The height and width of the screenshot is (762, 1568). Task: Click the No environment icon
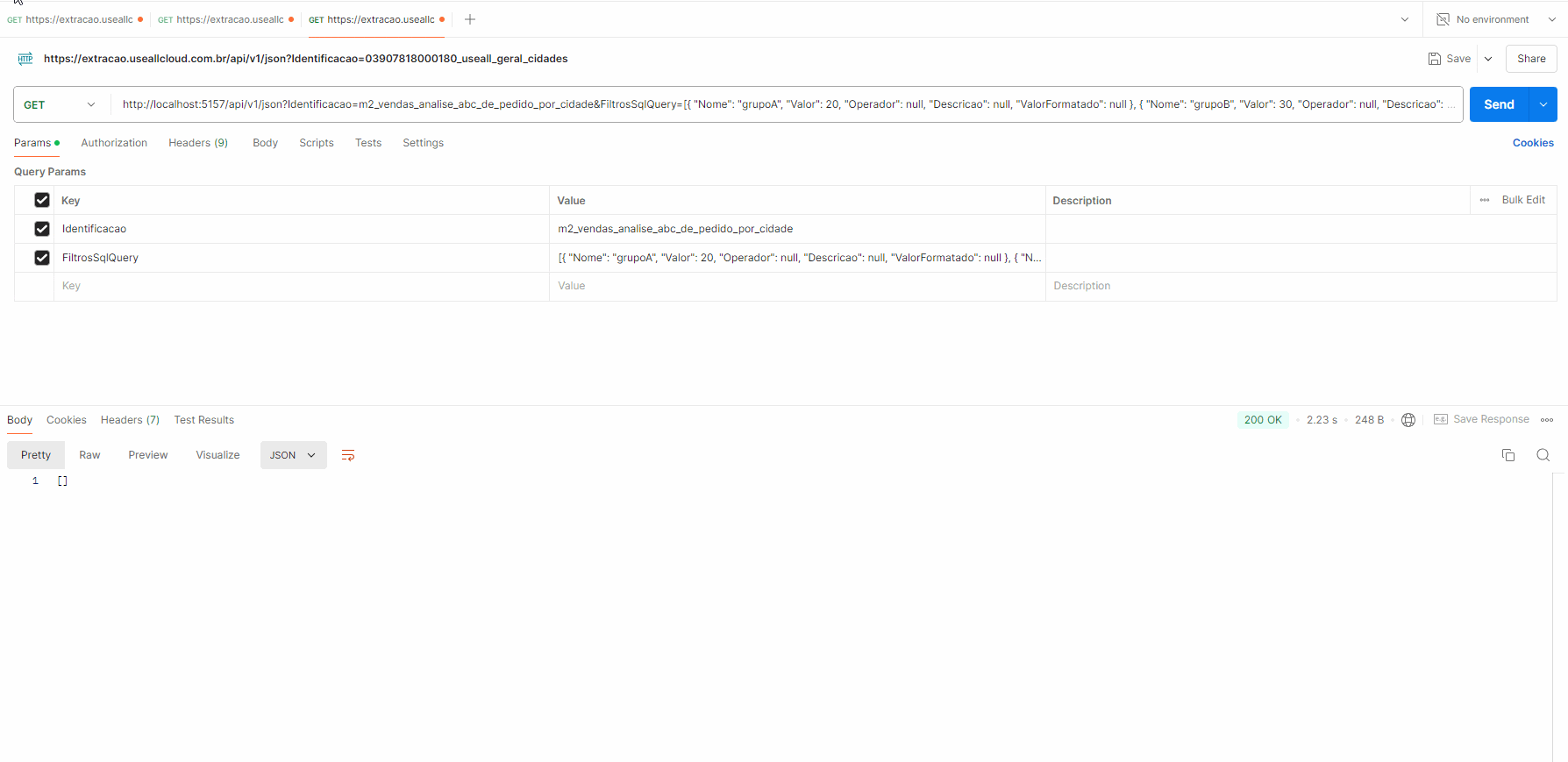(1443, 19)
